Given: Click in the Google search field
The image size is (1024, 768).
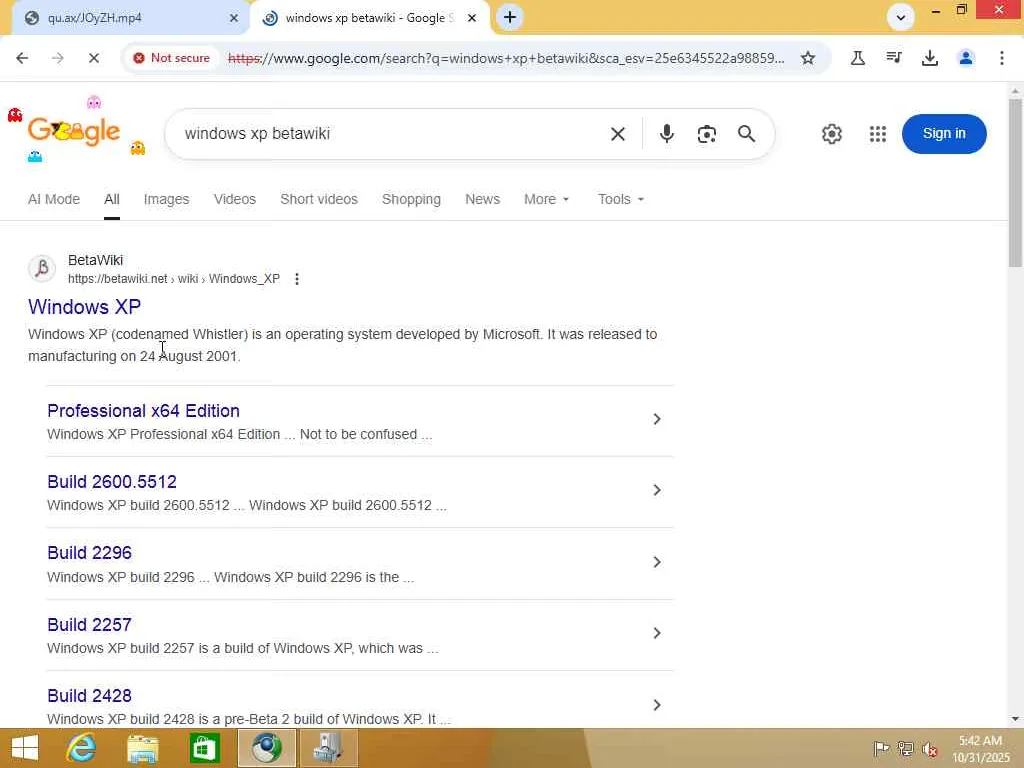Looking at the screenshot, I should pyautogui.click(x=392, y=134).
